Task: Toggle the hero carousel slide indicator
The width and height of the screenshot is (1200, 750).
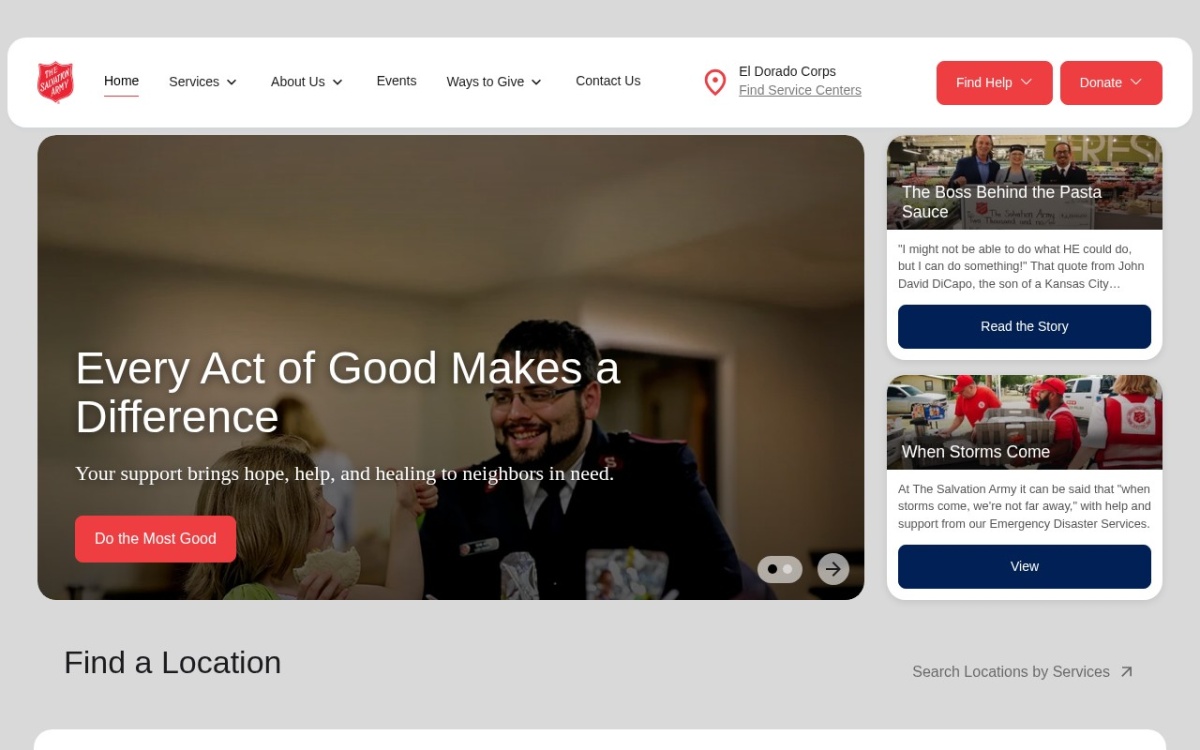Action: (x=780, y=569)
